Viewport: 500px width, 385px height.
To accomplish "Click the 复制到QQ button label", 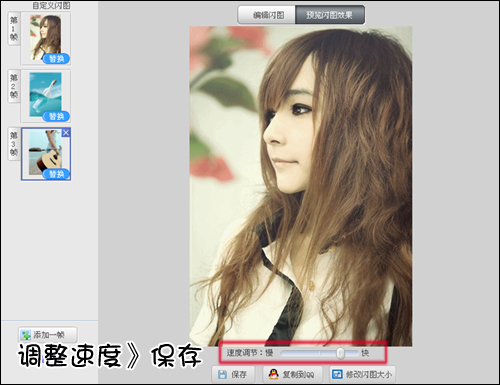I will click(298, 375).
